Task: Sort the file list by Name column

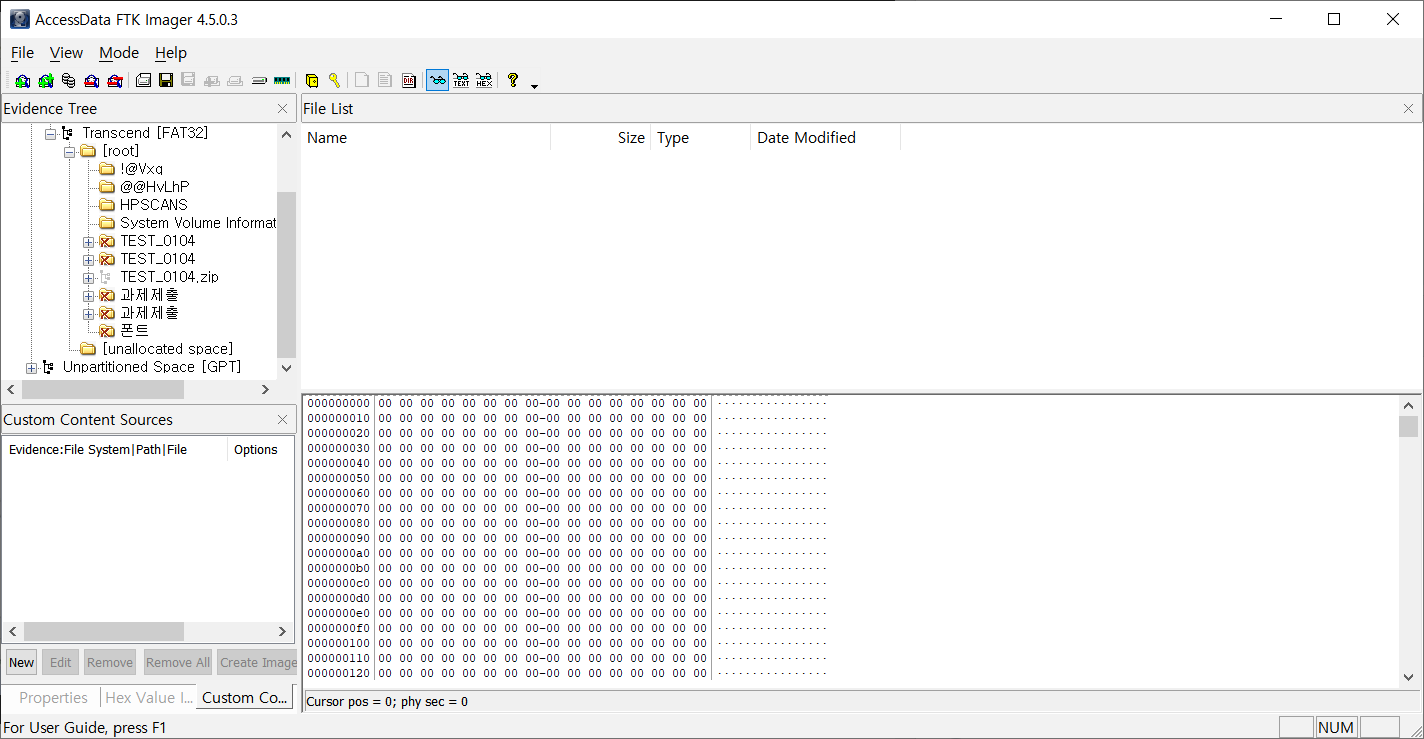Action: 426,138
